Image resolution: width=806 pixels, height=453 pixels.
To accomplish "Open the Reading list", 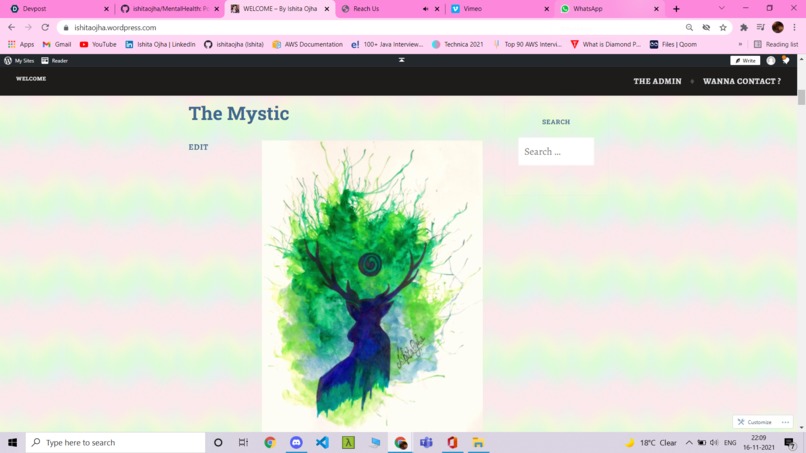I will pos(776,44).
